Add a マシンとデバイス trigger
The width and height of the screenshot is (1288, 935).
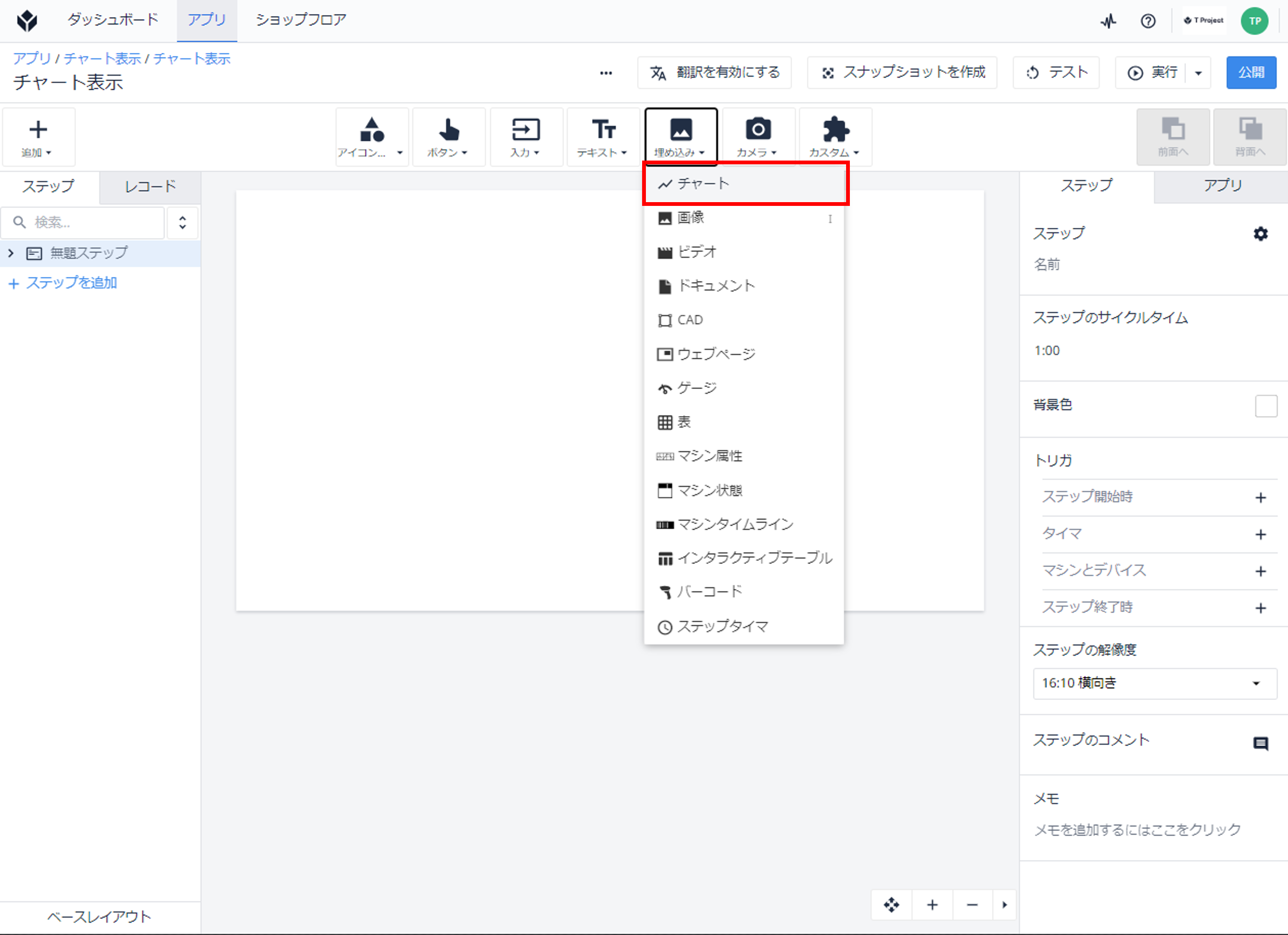(1260, 572)
